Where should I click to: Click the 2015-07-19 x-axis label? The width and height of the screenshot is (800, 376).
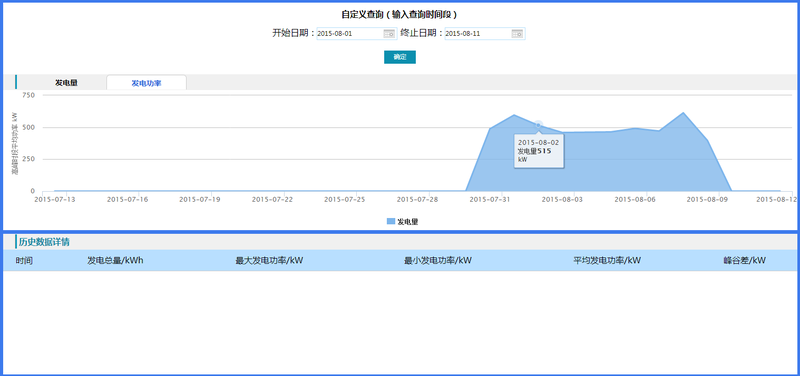(x=200, y=199)
